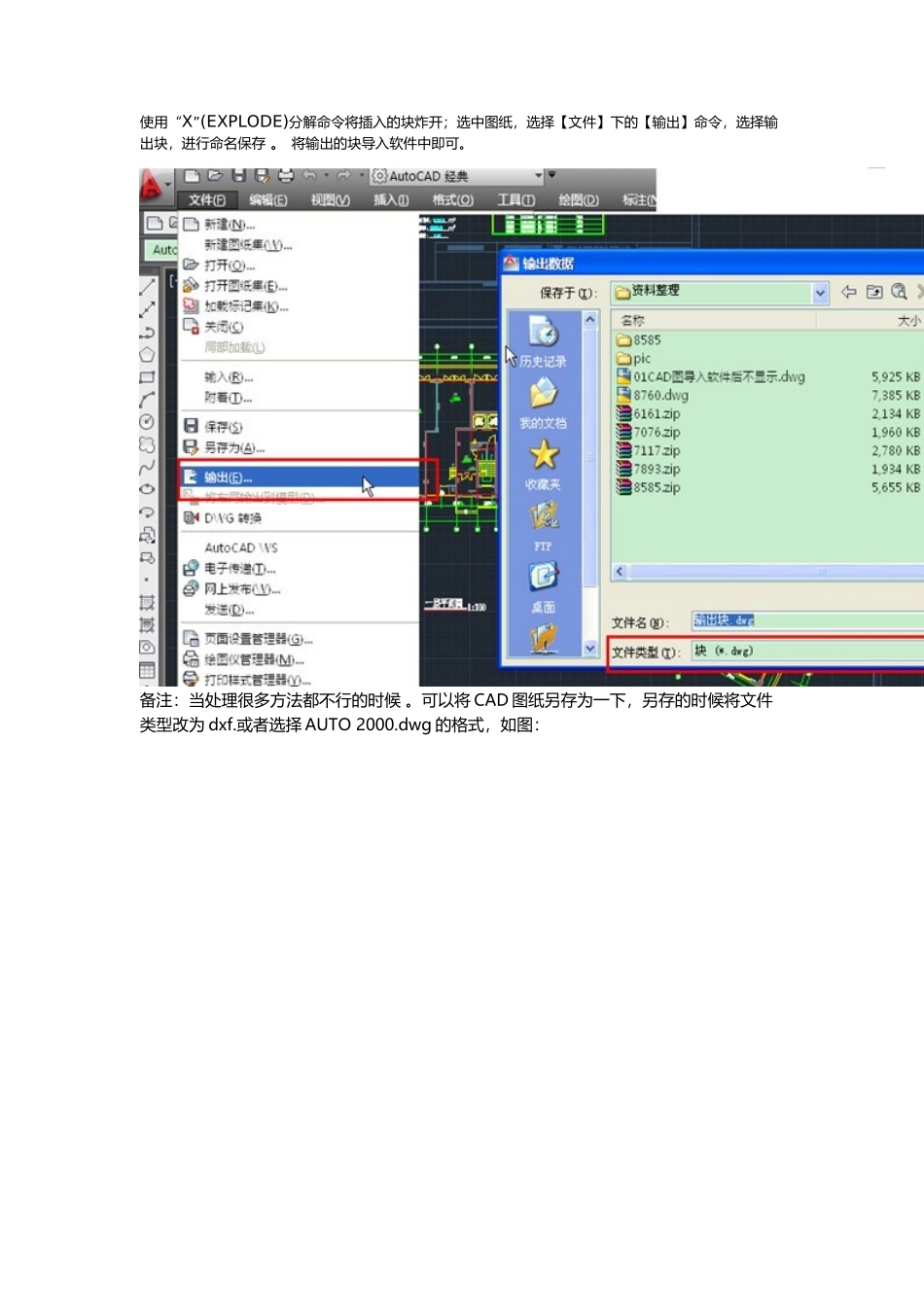Select the Table tool in draw toolbar
This screenshot has height=1307, width=924.
pos(148,669)
